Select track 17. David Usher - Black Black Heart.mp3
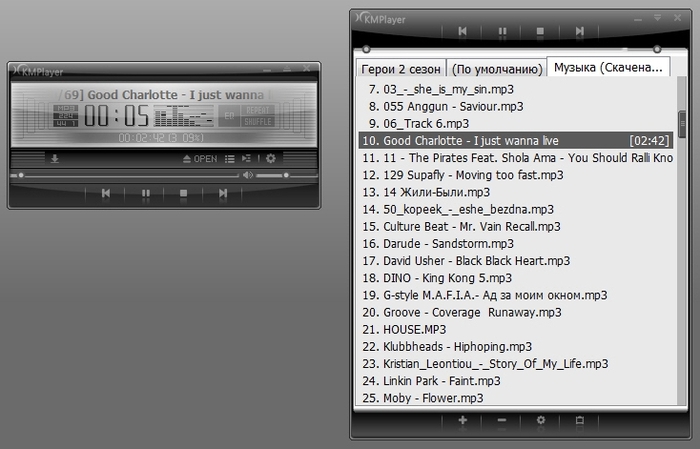 coord(516,261)
